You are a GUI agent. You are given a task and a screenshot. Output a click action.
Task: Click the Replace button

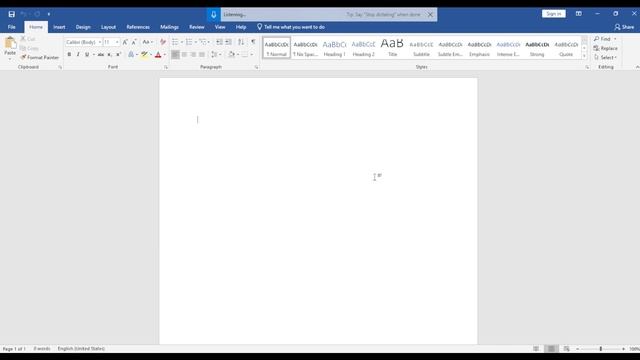[x=605, y=48]
